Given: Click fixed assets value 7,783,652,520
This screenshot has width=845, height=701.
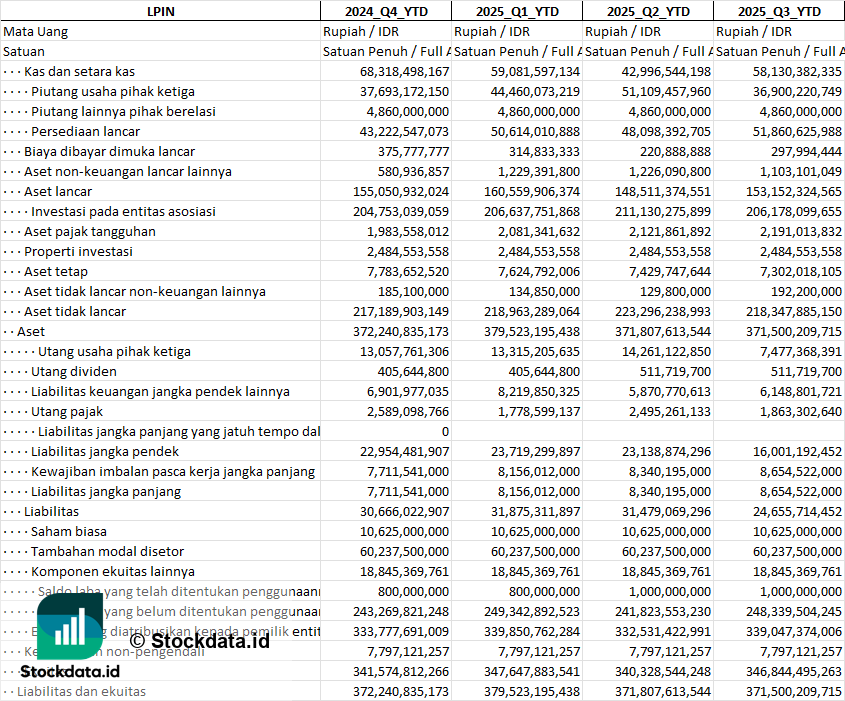Looking at the screenshot, I should coord(408,272).
